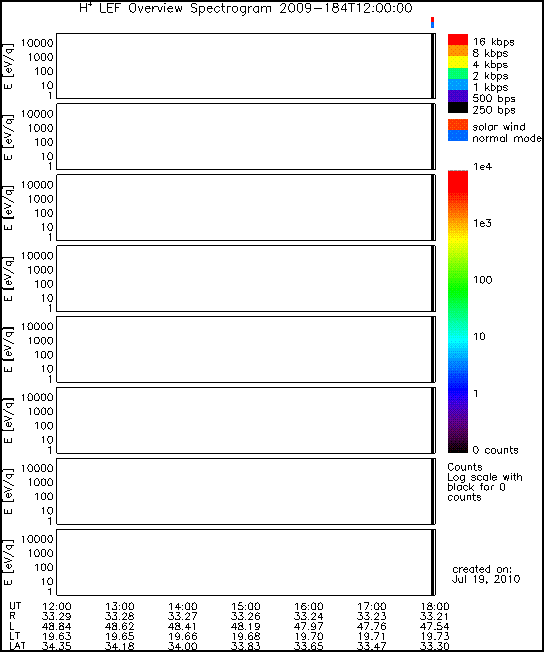Click the 'created on: Jul 19, 2010' text
Screen dimensions: 544x652
(486, 574)
